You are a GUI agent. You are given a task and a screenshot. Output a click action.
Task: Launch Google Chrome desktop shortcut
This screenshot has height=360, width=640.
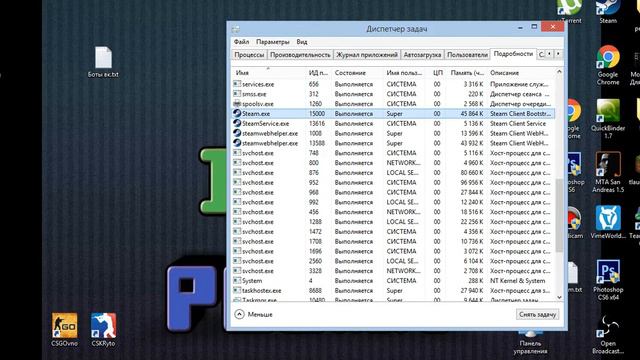click(608, 64)
